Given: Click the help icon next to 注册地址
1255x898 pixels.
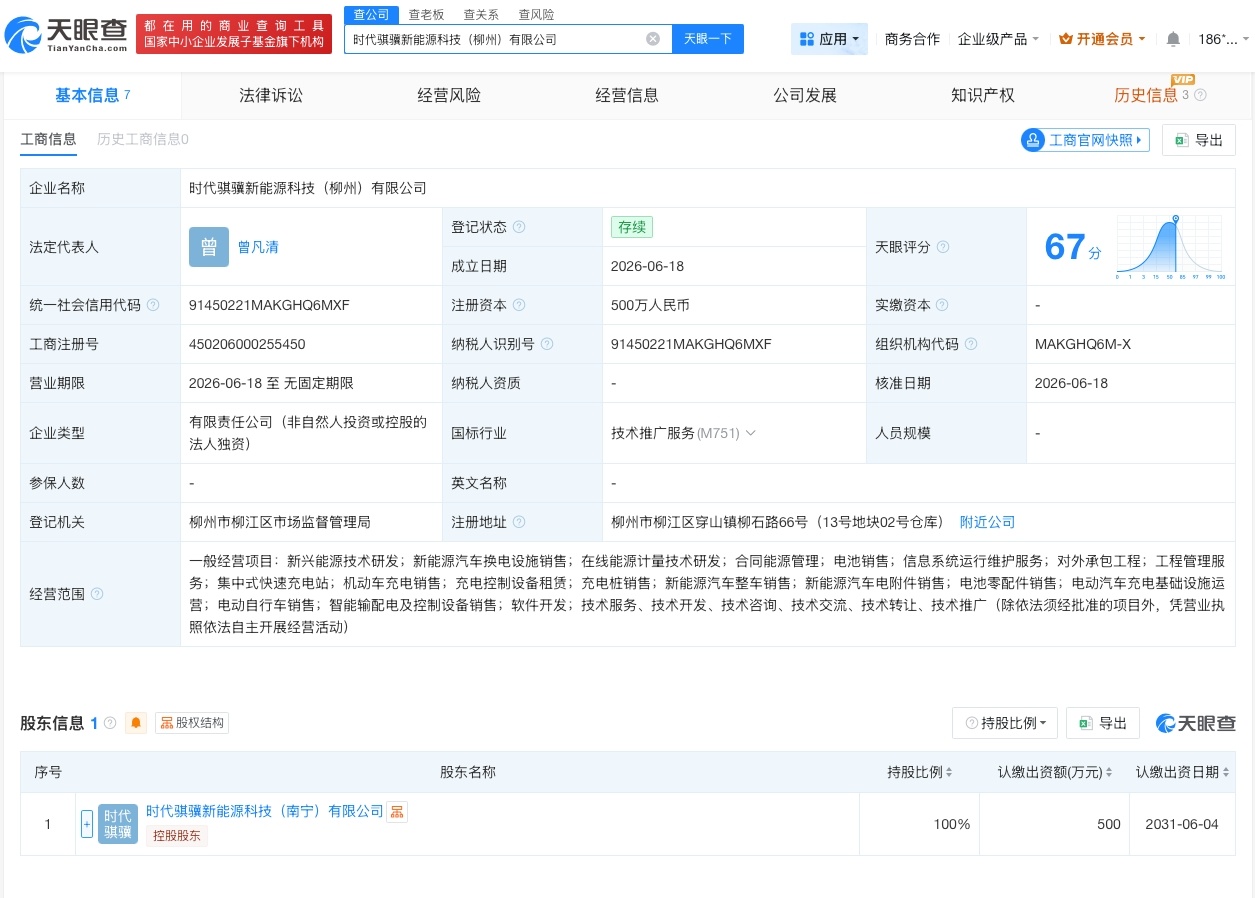Looking at the screenshot, I should pyautogui.click(x=519, y=522).
